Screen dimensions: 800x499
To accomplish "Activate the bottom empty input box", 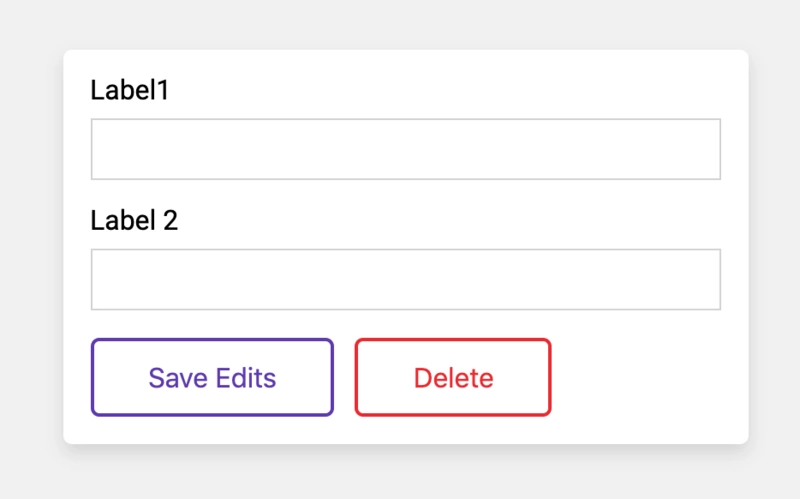I will click(405, 279).
